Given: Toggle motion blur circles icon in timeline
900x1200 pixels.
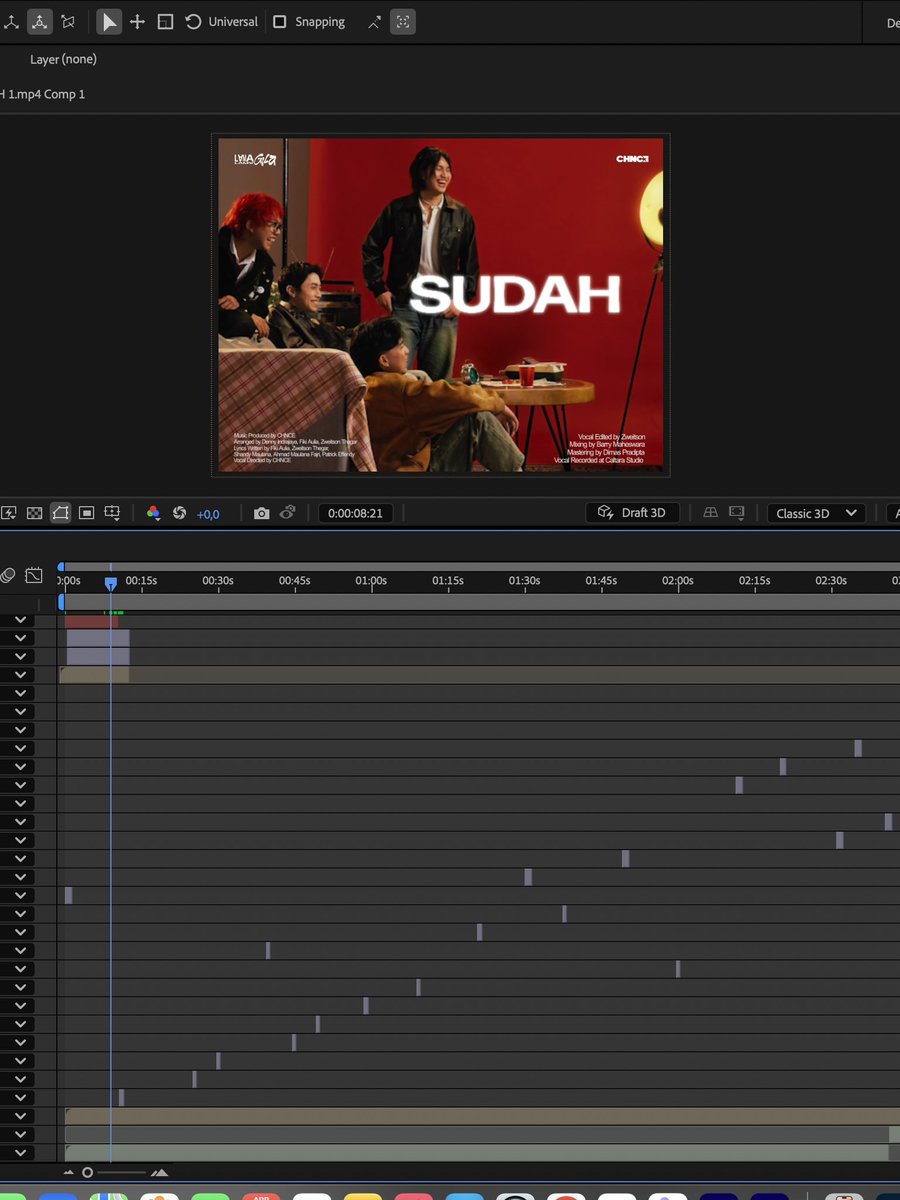Looking at the screenshot, I should click(x=8, y=575).
